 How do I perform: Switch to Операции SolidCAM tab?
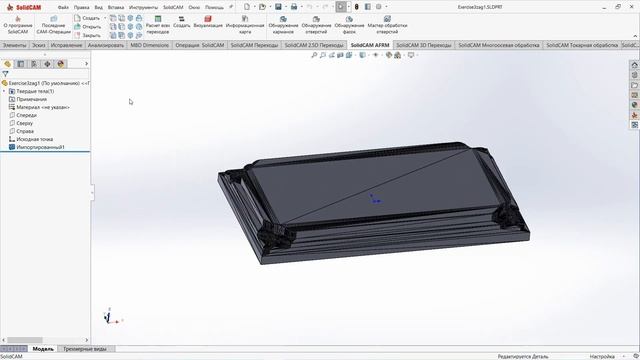(200, 45)
